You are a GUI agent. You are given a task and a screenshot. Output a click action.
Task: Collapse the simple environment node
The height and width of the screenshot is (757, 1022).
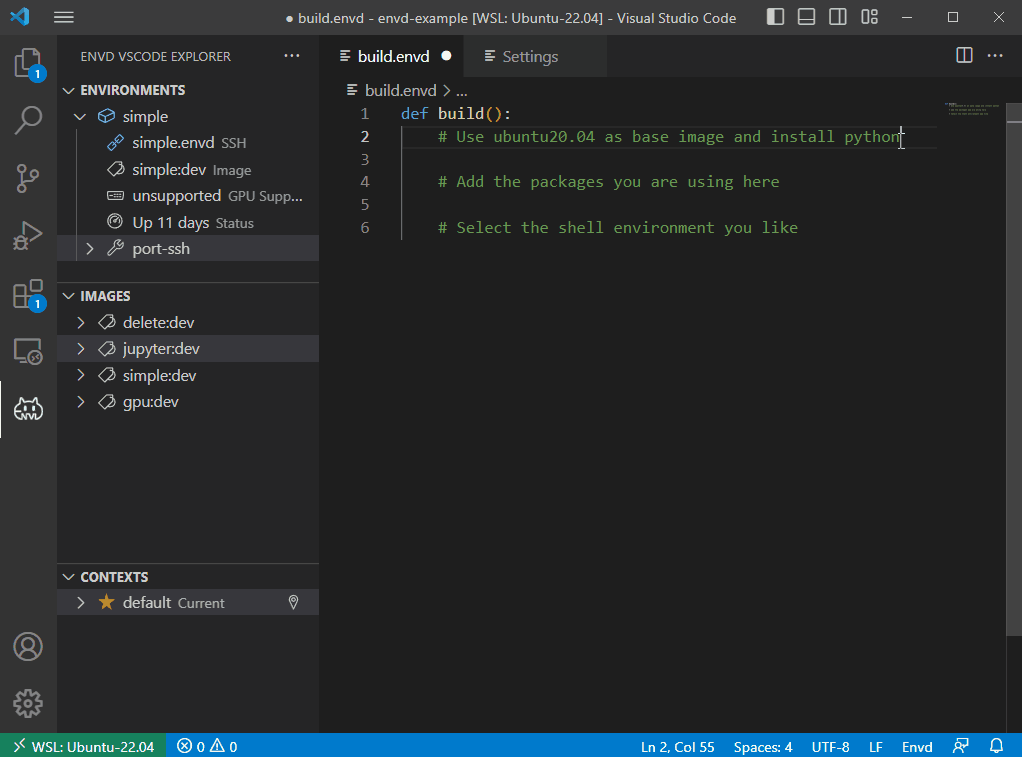coord(80,117)
